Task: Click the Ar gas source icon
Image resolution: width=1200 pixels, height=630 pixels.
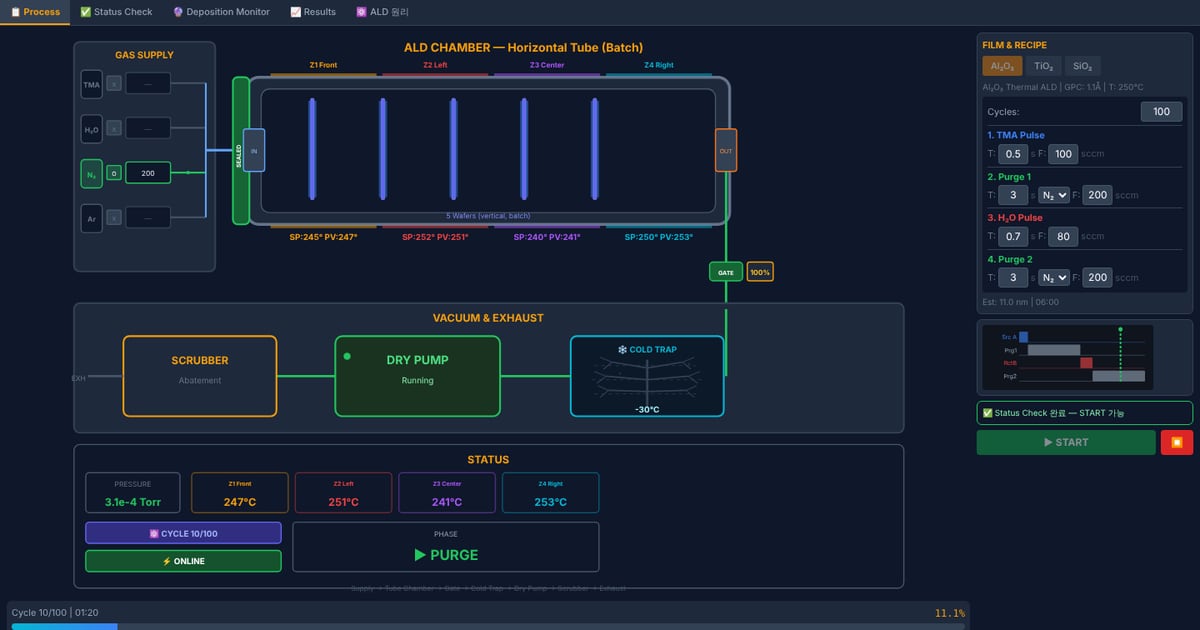Action: 91,218
